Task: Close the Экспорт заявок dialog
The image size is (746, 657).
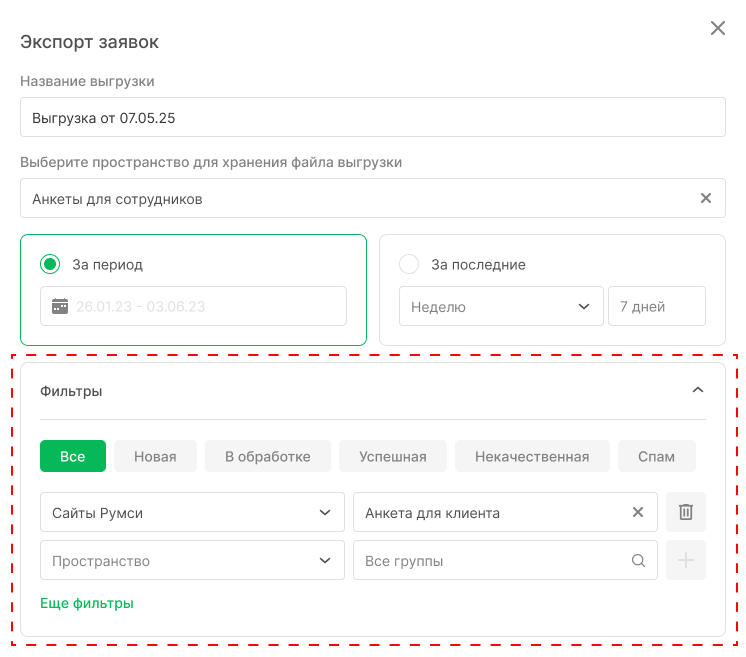Action: pyautogui.click(x=717, y=28)
